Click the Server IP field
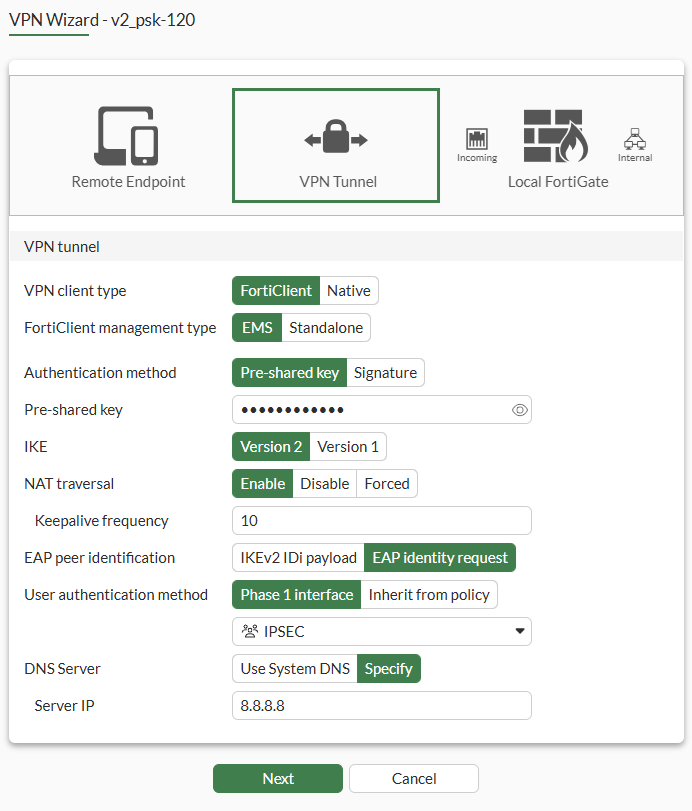This screenshot has width=692, height=811. pyautogui.click(x=382, y=706)
